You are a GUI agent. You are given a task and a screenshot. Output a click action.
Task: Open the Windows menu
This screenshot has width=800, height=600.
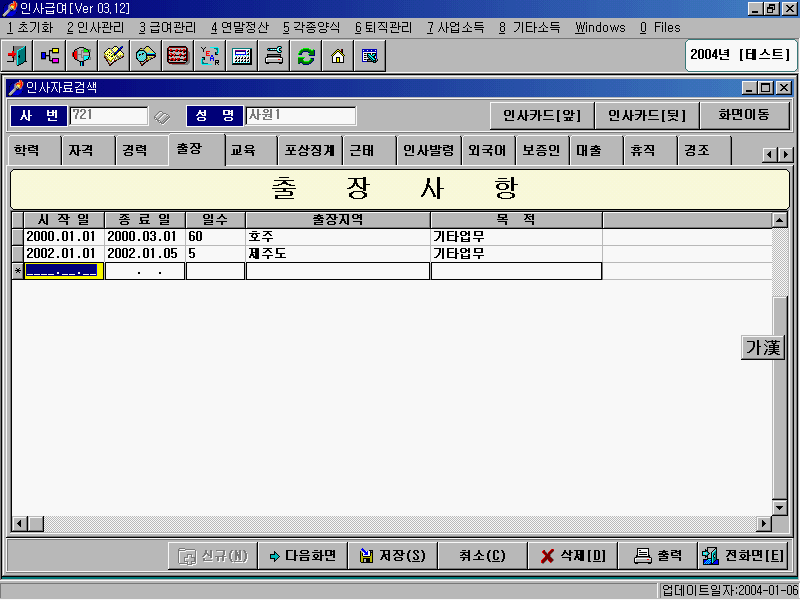(600, 28)
